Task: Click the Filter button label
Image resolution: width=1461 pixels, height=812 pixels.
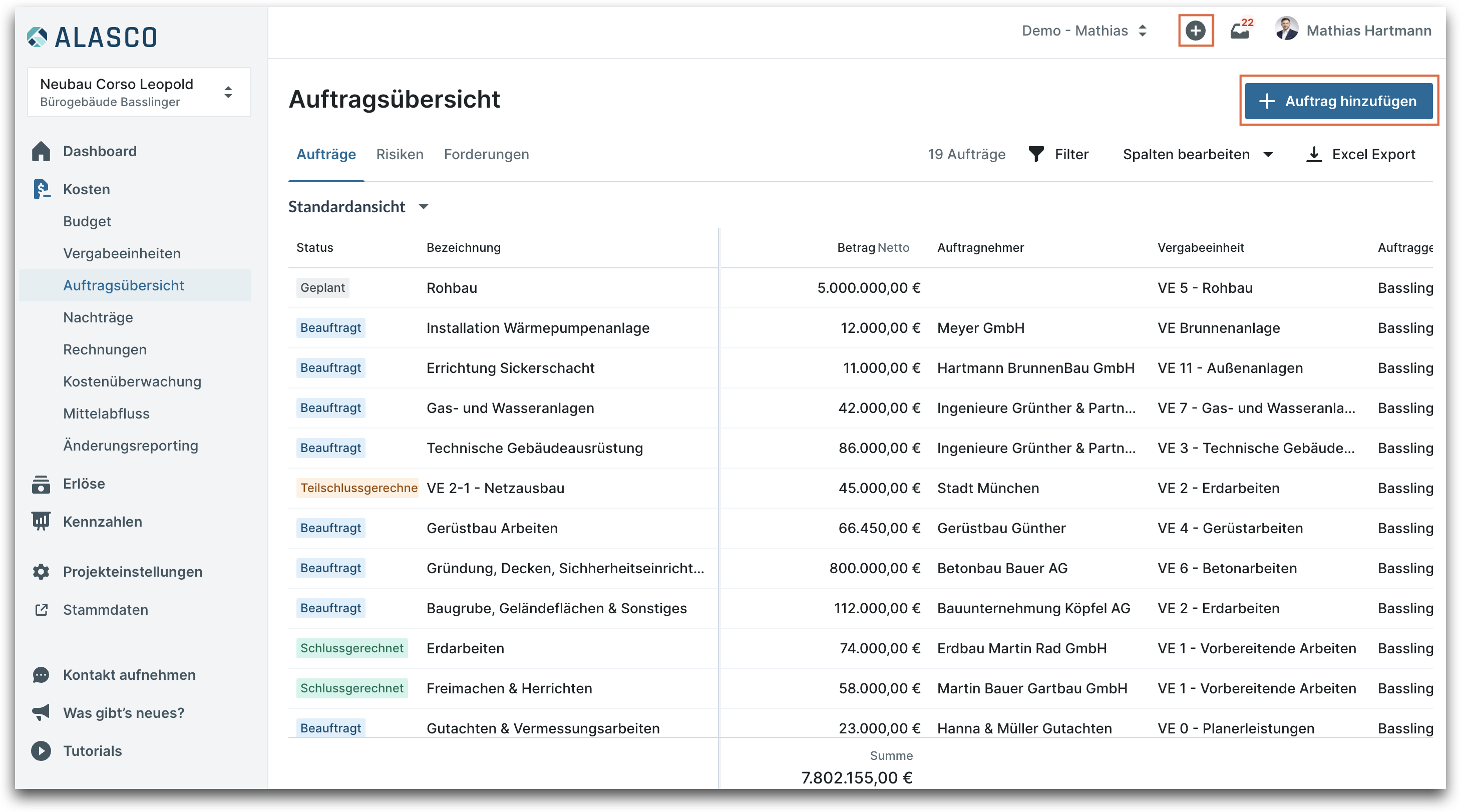Action: (x=1071, y=154)
